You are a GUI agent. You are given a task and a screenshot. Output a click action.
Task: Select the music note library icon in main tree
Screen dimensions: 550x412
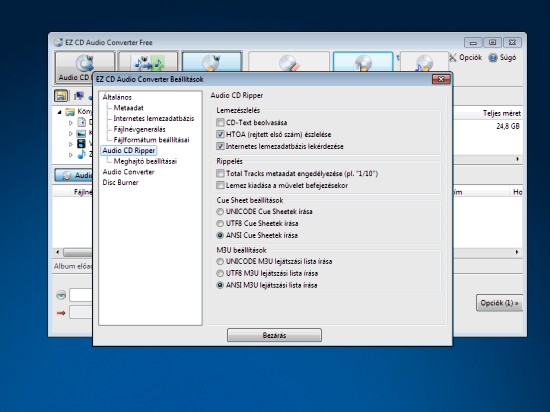[81, 154]
